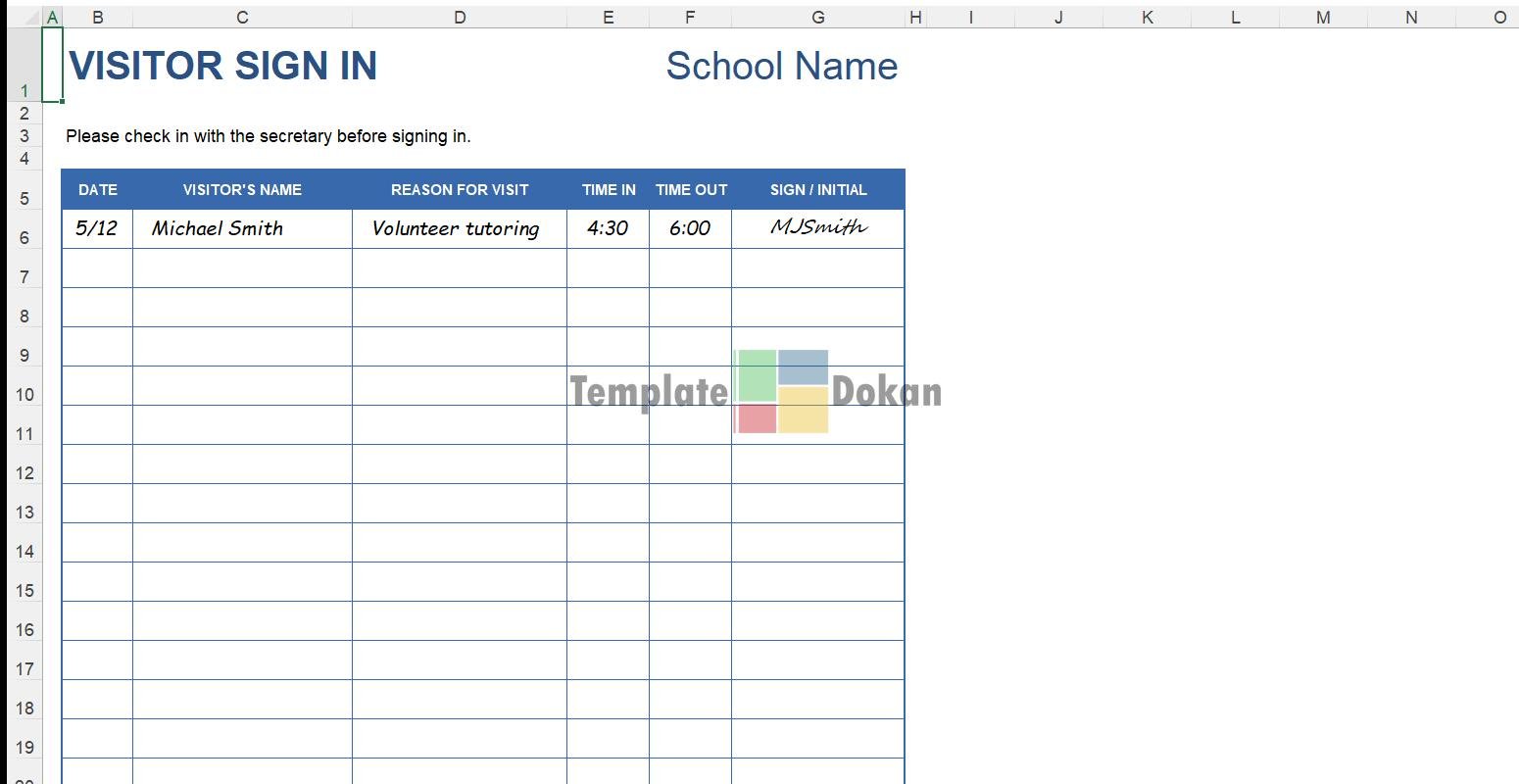Select the TIME IN header cell

click(608, 190)
